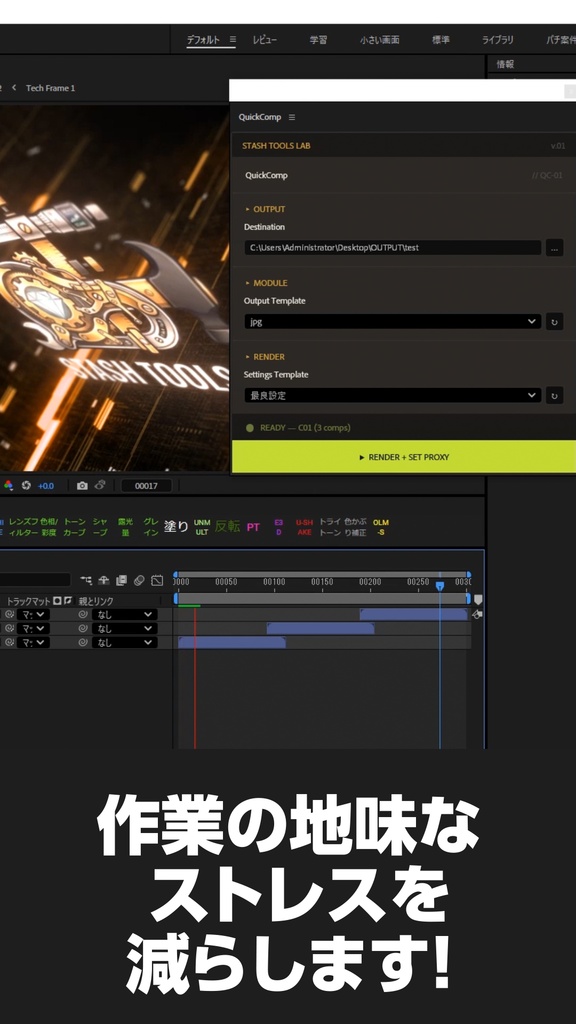This screenshot has height=1024, width=576.
Task: Click the Destination path field
Action: tap(392, 248)
